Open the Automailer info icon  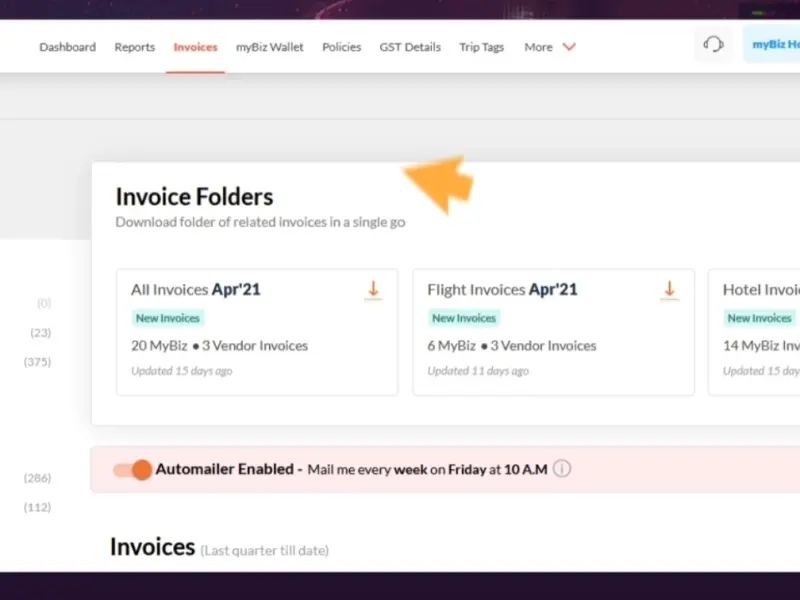pos(562,469)
